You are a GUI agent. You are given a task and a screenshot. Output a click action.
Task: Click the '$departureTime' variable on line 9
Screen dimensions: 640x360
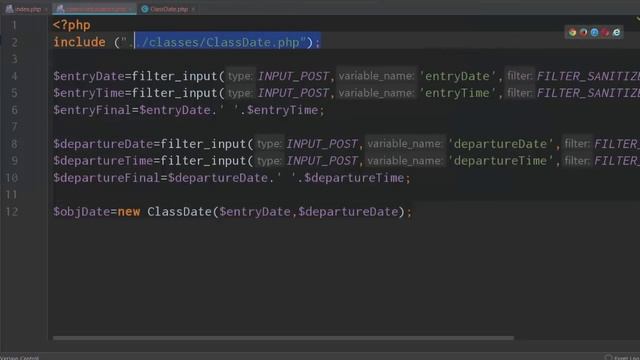(x=103, y=161)
